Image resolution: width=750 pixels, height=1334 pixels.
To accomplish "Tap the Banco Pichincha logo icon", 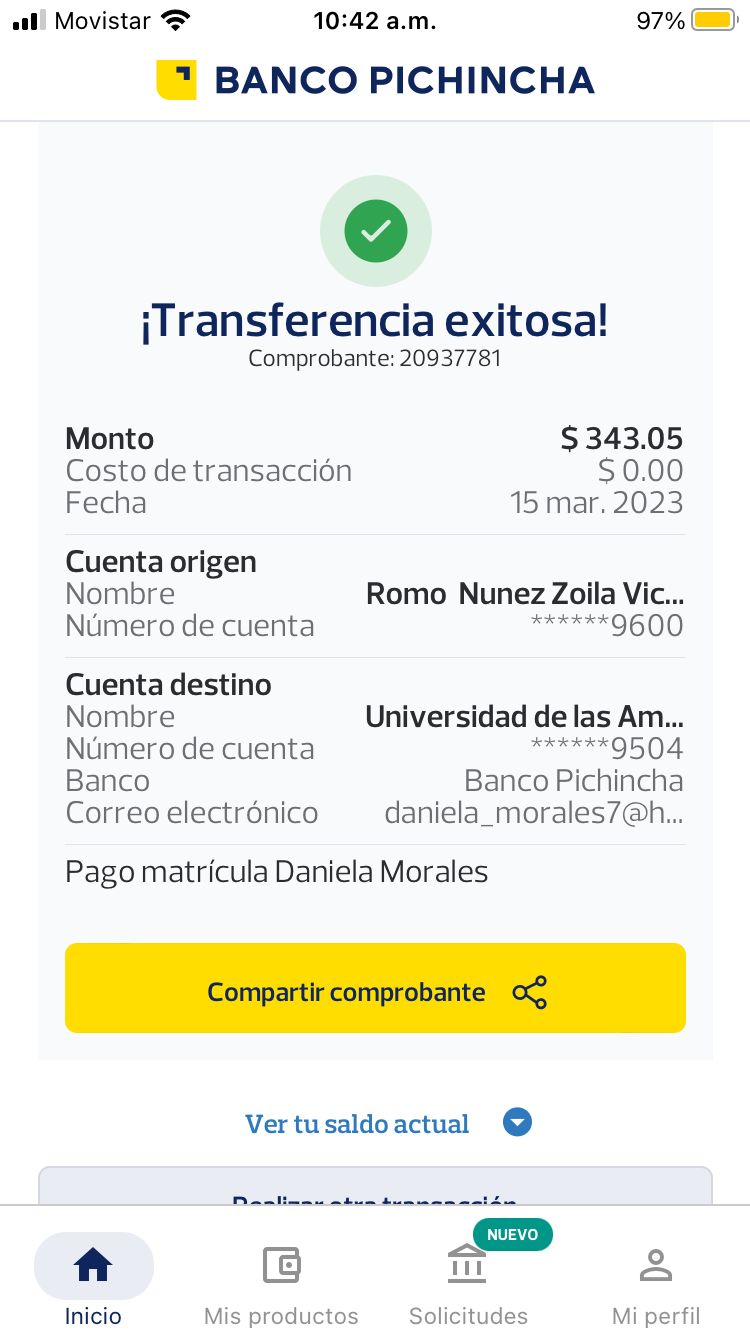I will pyautogui.click(x=176, y=80).
